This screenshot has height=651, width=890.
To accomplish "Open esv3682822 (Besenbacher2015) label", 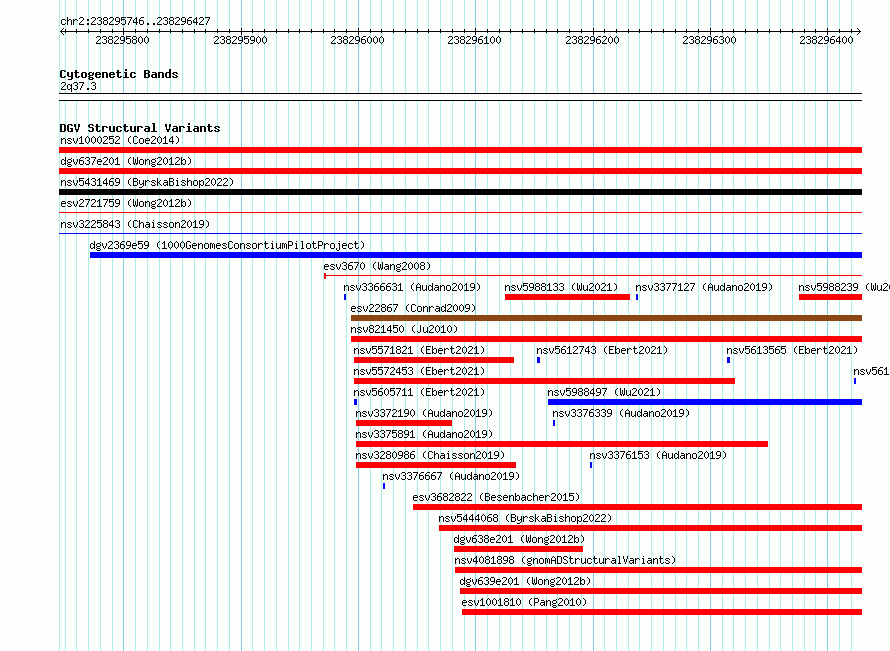I will [x=497, y=497].
